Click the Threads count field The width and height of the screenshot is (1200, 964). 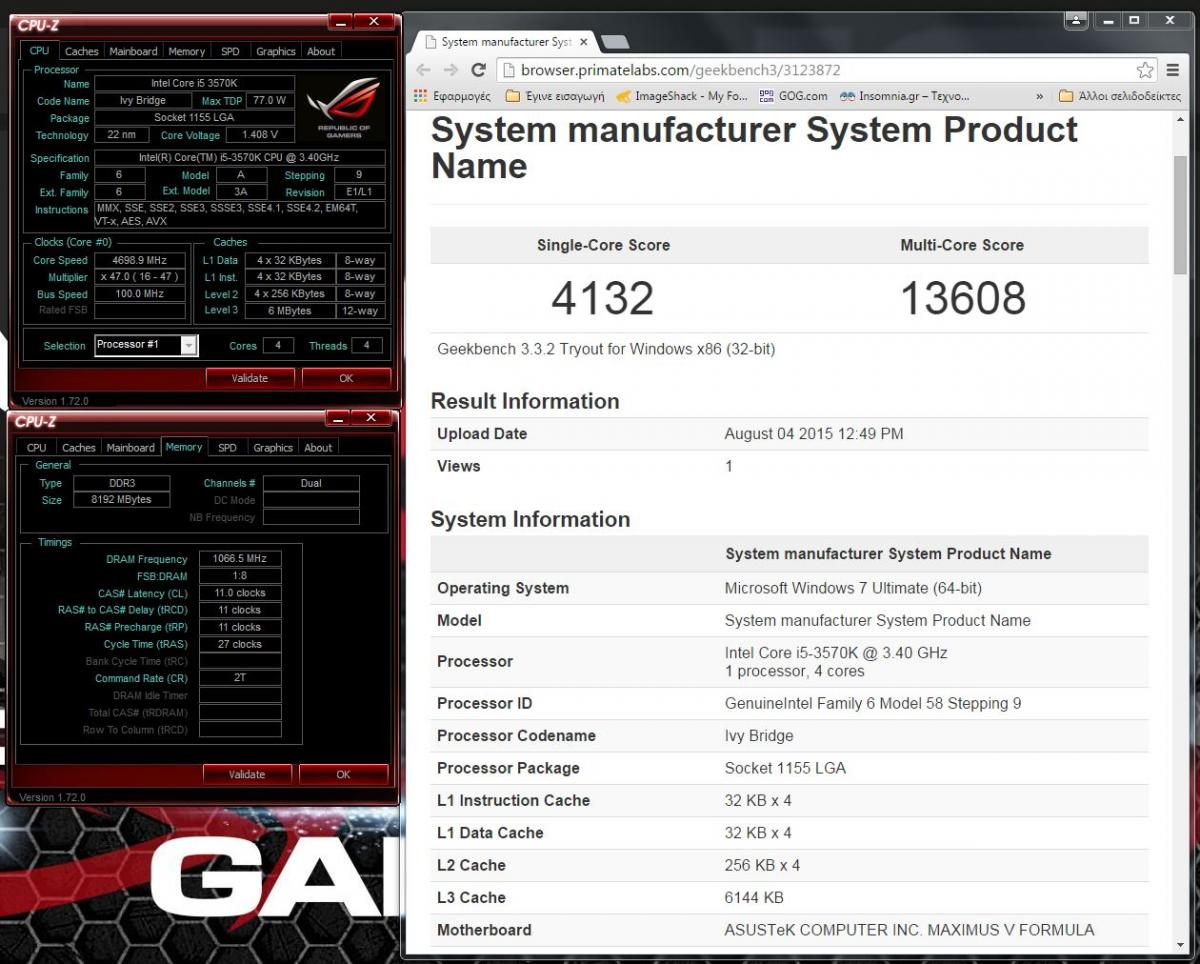point(367,345)
